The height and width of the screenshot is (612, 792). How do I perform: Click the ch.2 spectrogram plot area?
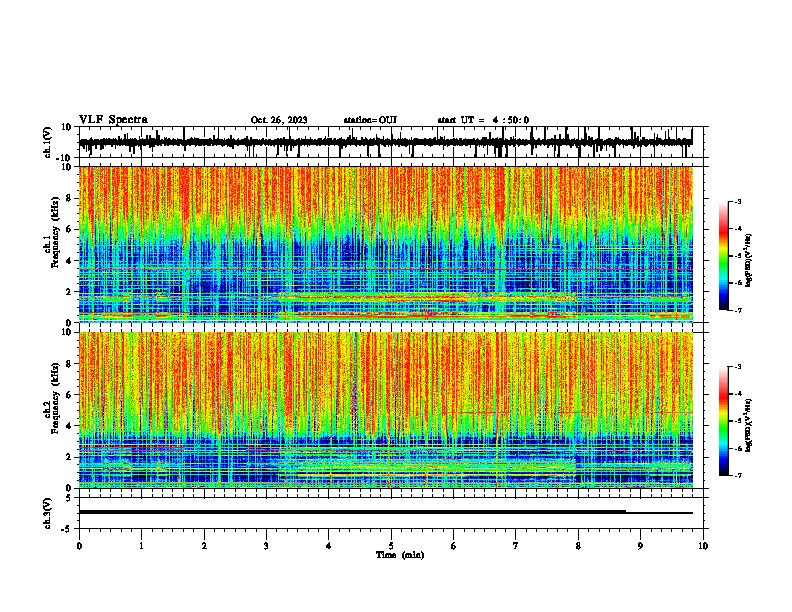(386, 410)
